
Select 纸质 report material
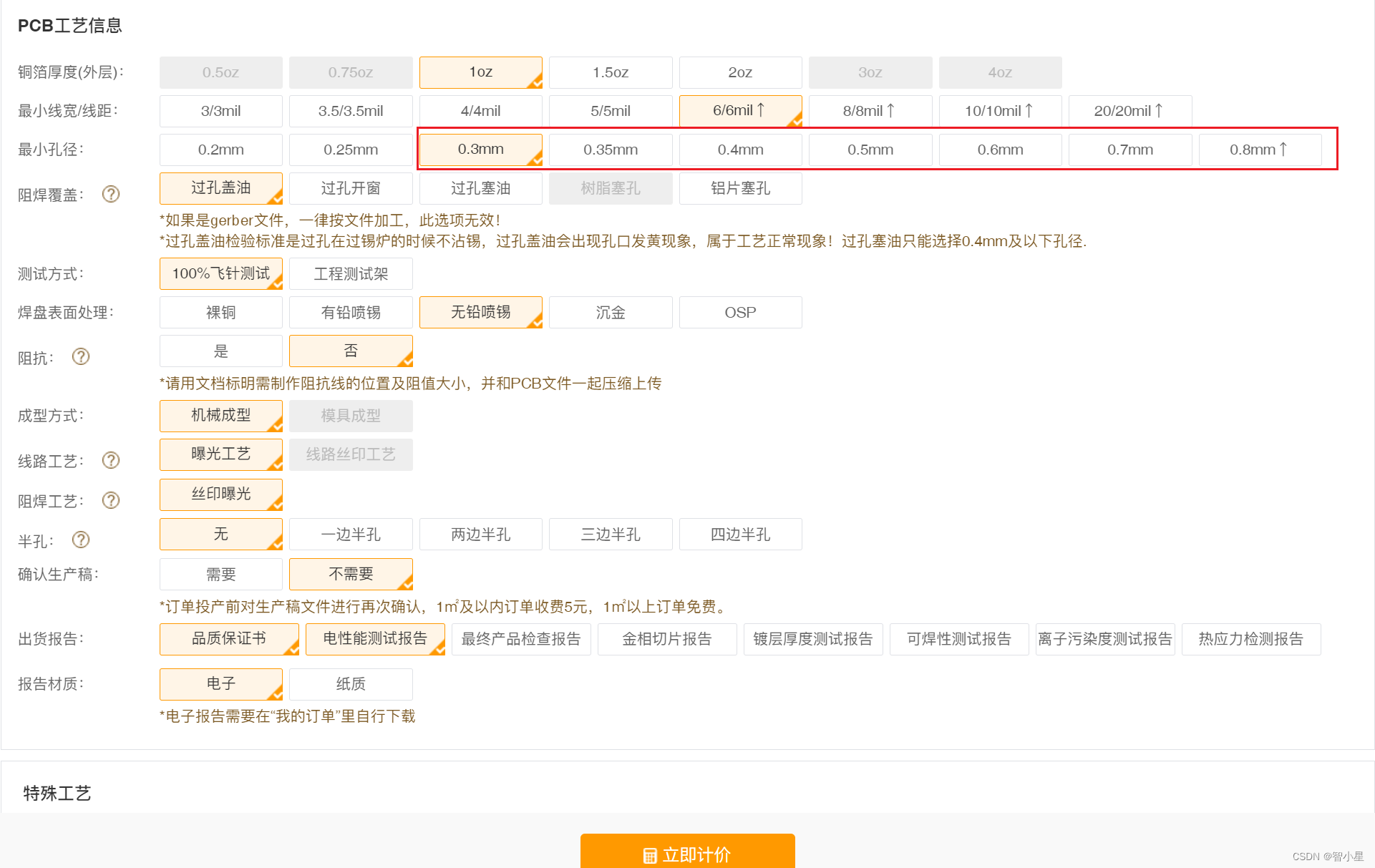(x=351, y=684)
